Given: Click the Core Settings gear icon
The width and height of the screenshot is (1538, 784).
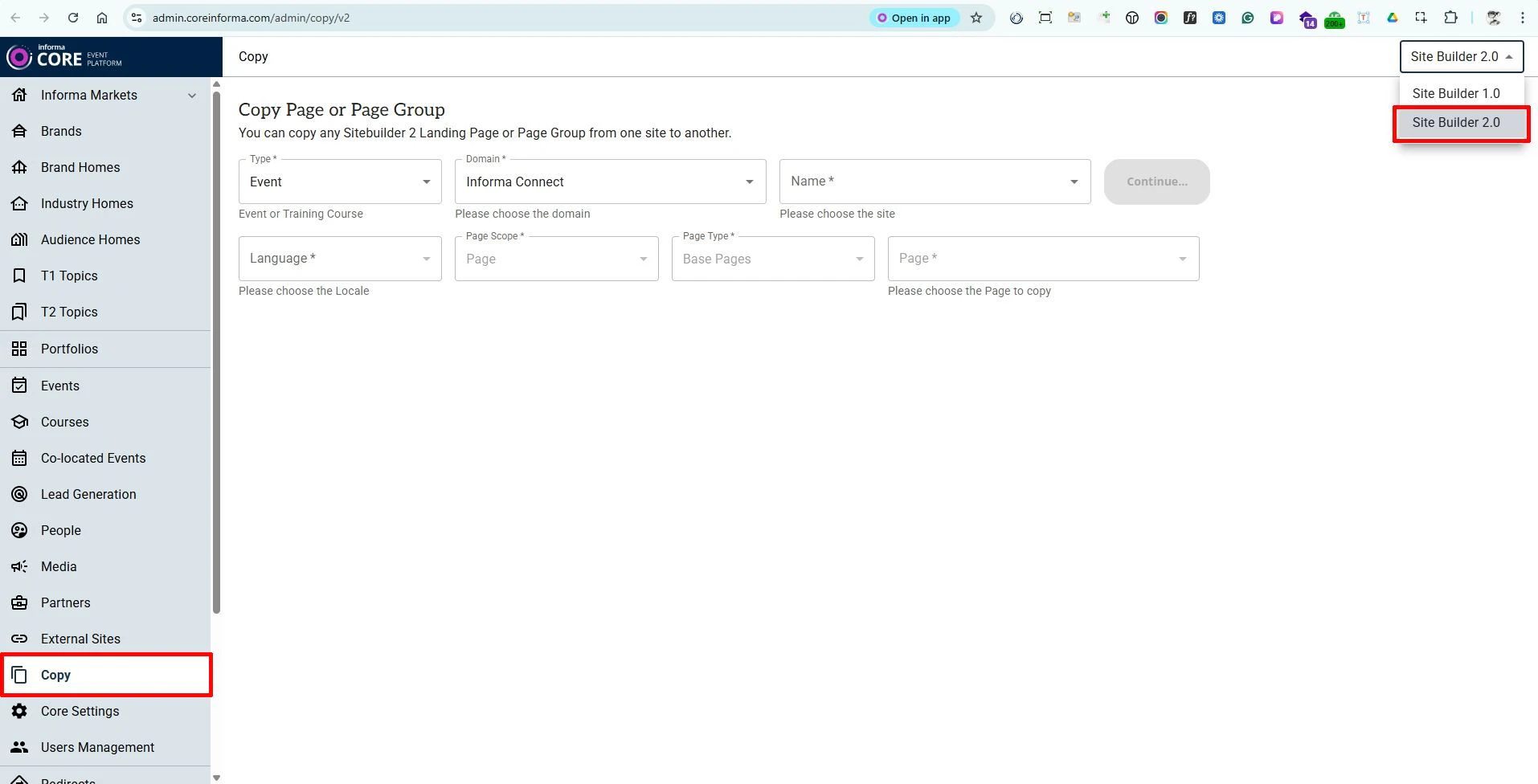Looking at the screenshot, I should pos(19,711).
